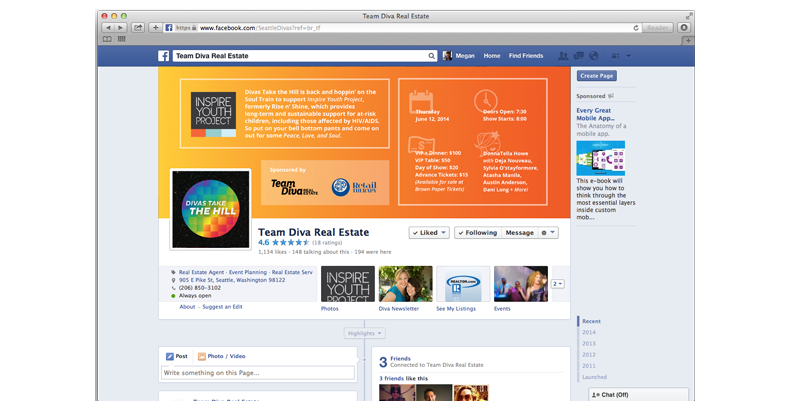Click the page settings gear button
The width and height of the screenshot is (790, 410).
(x=548, y=232)
